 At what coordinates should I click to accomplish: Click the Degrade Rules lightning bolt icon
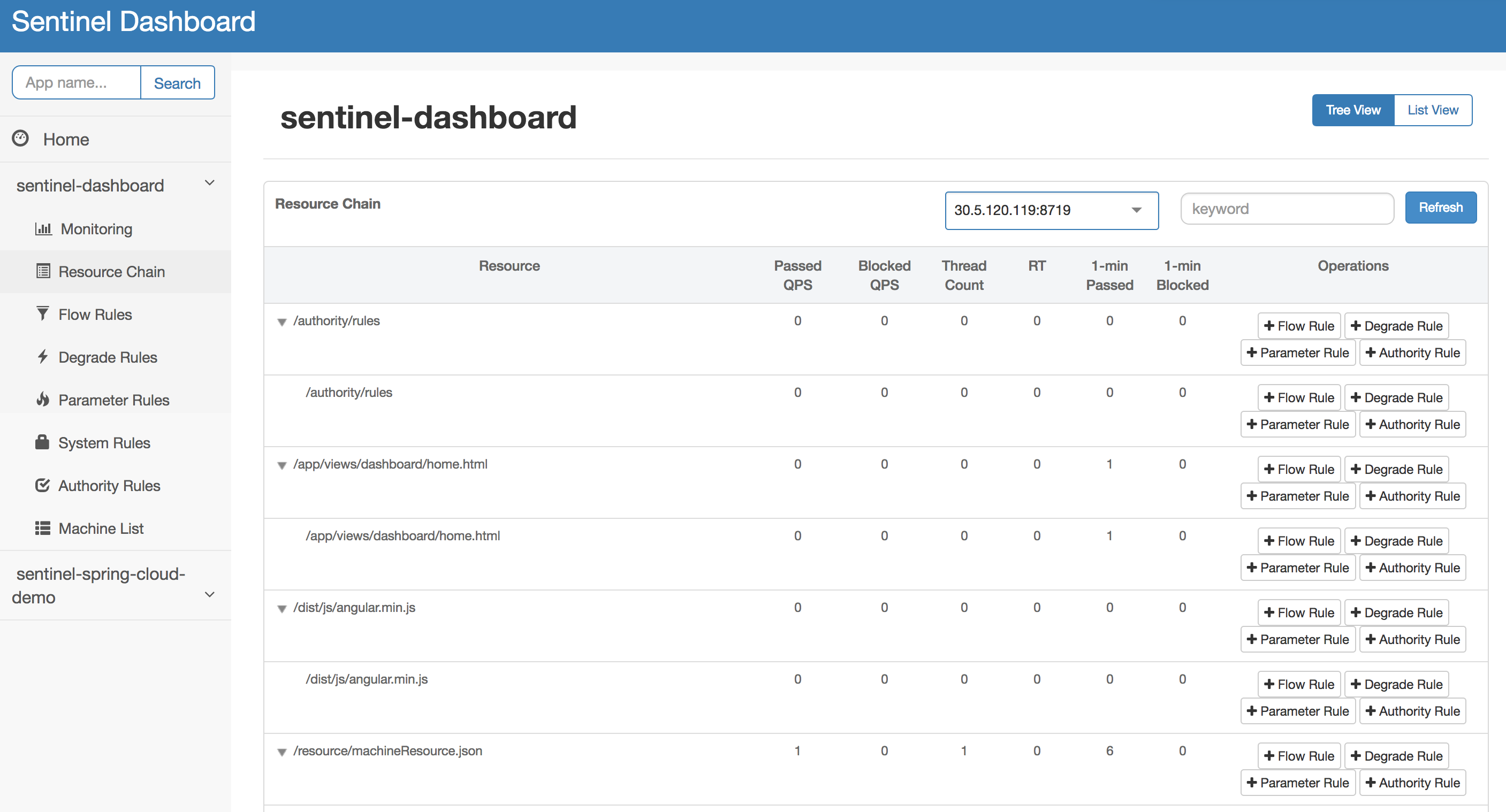coord(43,356)
